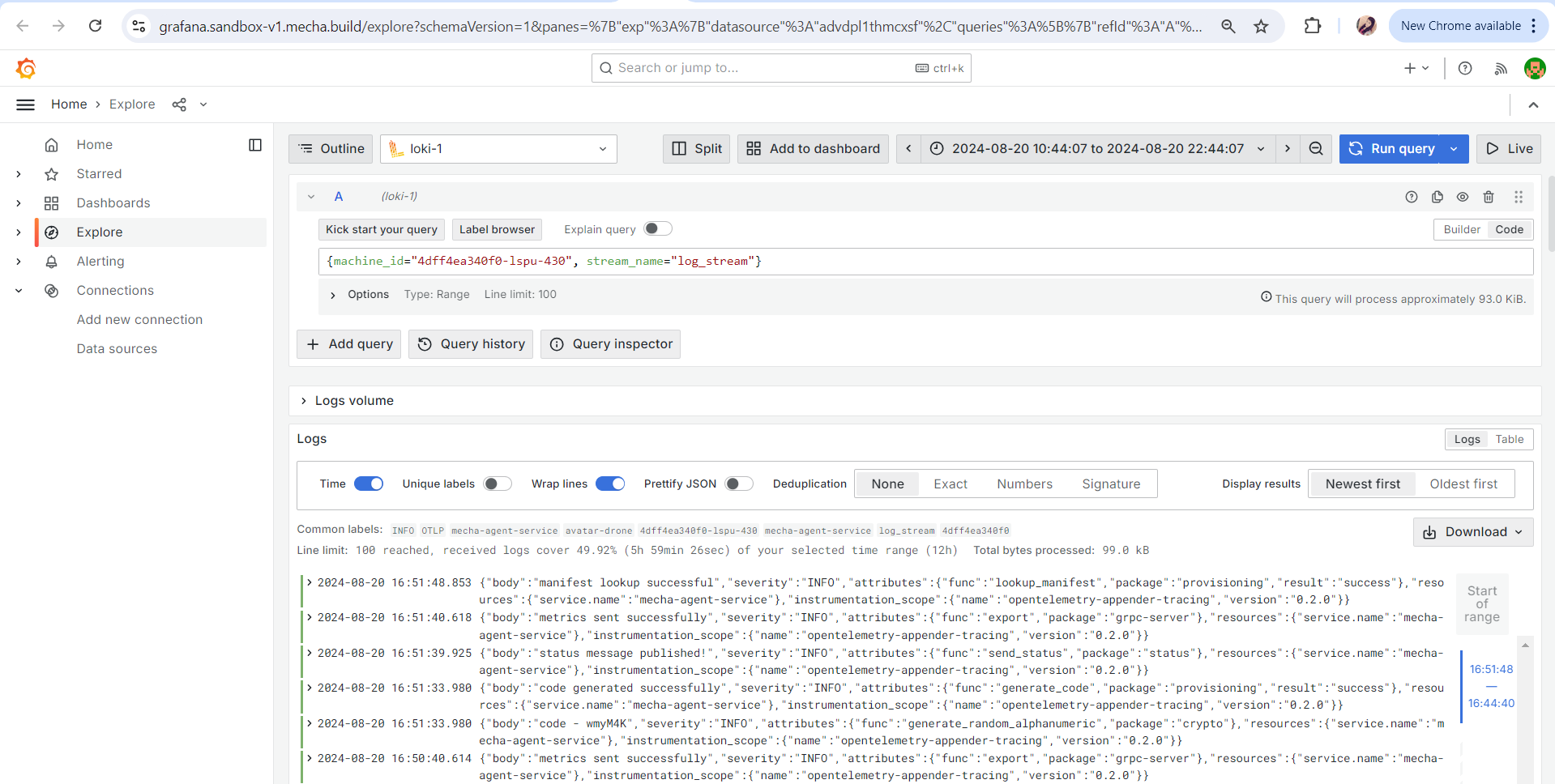Open Dashboards in the sidebar
Image resolution: width=1555 pixels, height=784 pixels.
tap(113, 203)
